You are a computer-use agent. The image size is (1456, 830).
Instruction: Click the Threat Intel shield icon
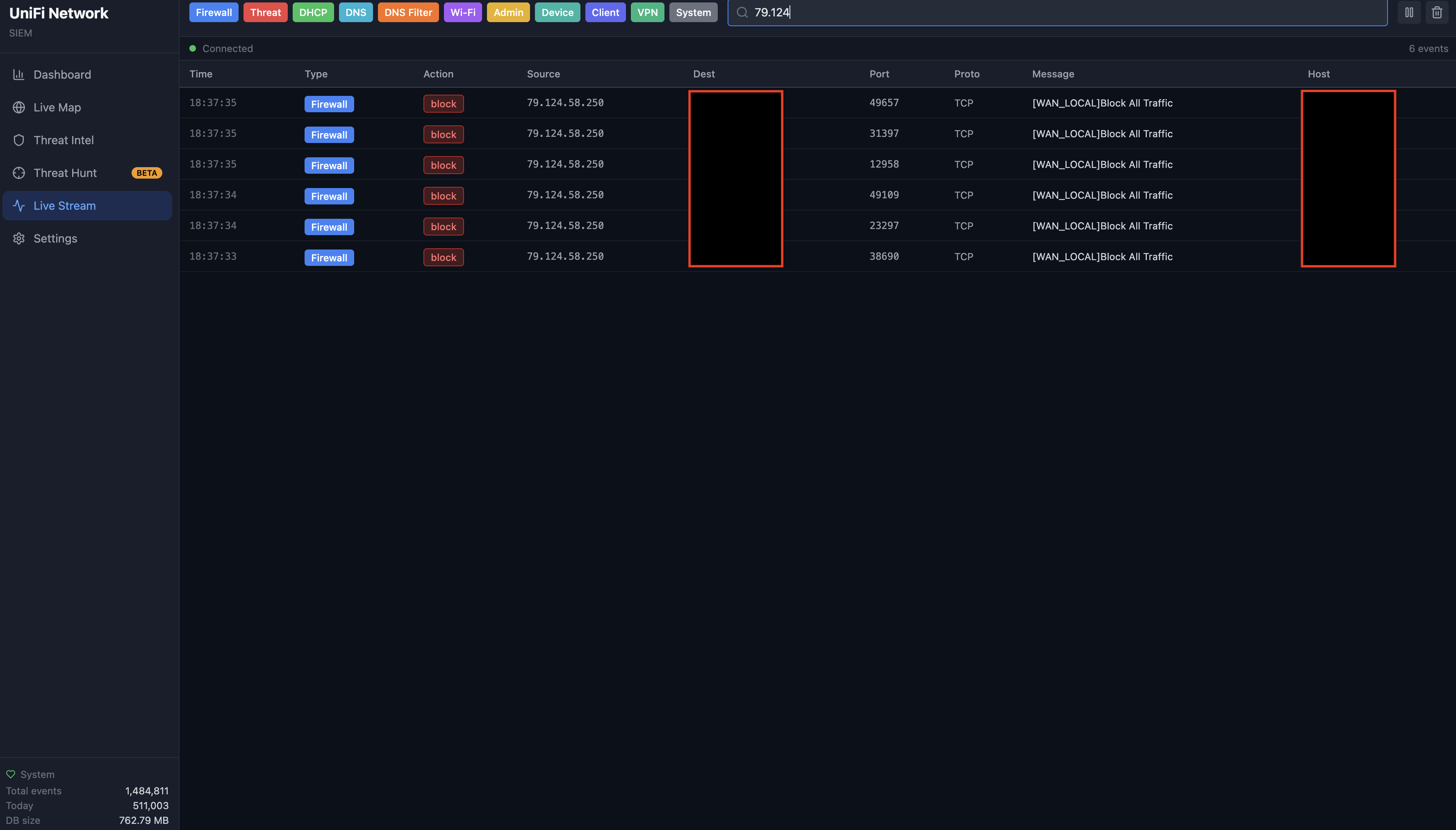coord(19,140)
